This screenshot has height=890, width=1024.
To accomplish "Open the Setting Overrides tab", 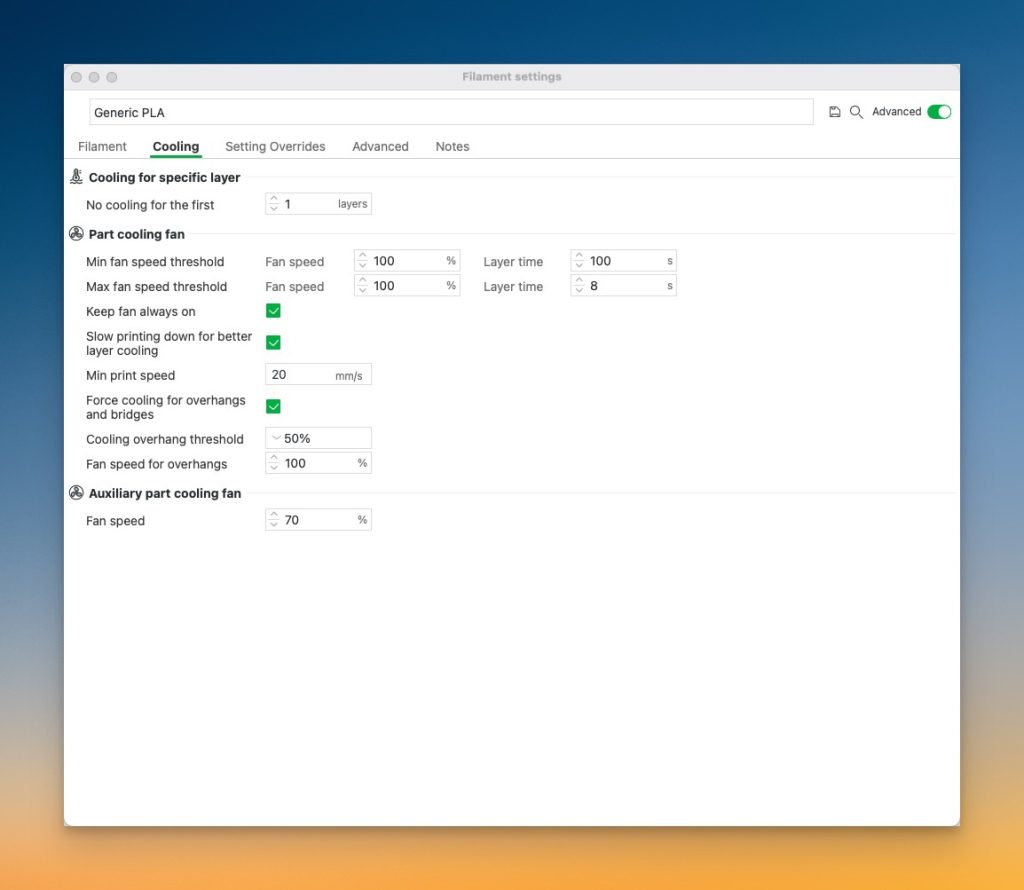I will (275, 146).
